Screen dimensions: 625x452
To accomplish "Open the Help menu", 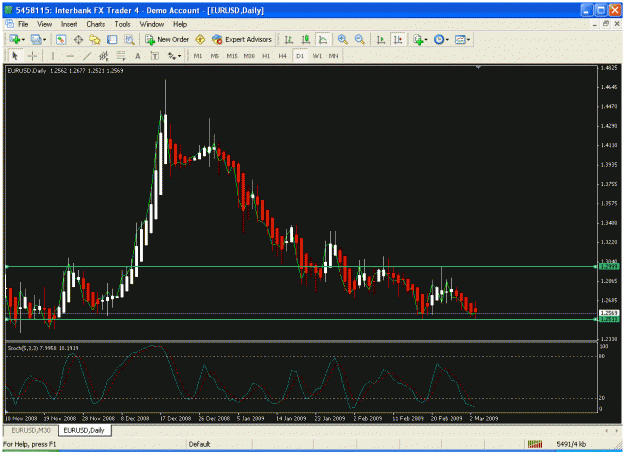I will [180, 24].
